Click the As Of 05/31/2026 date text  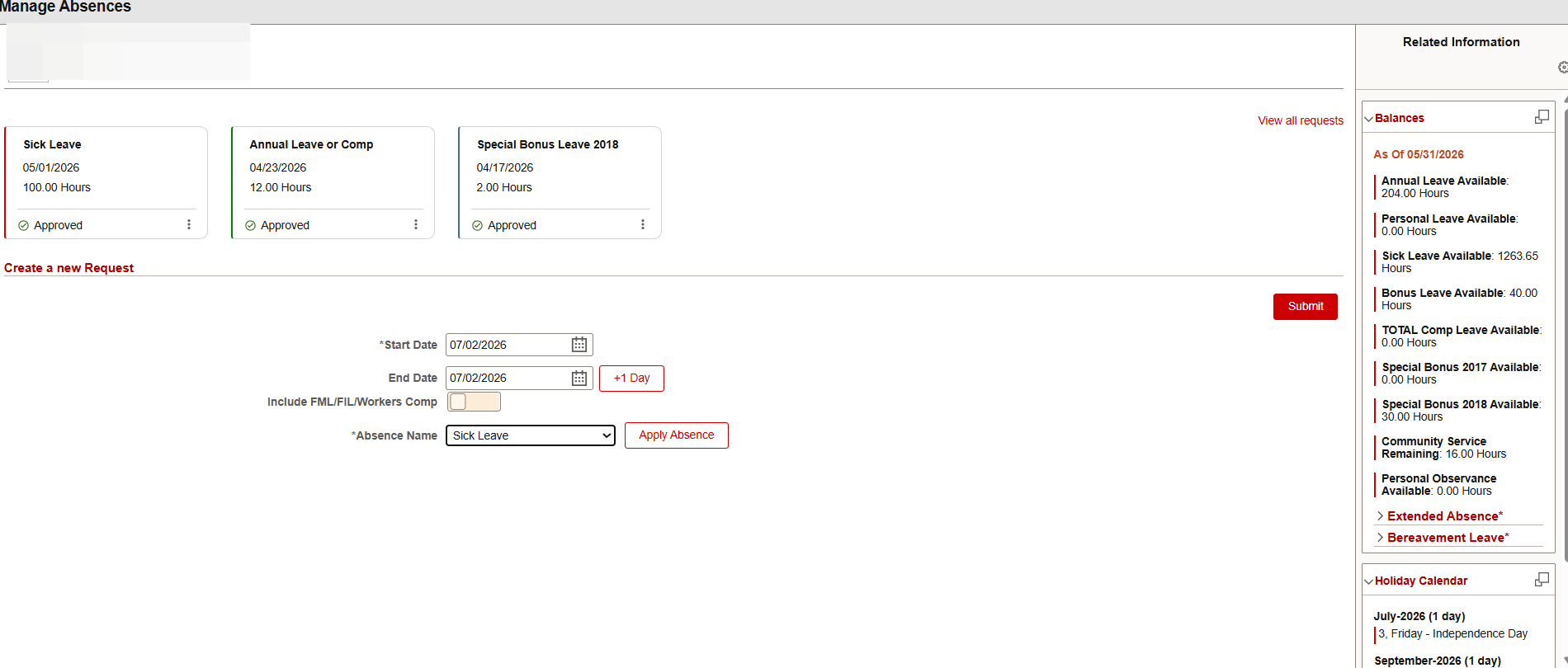1419,154
